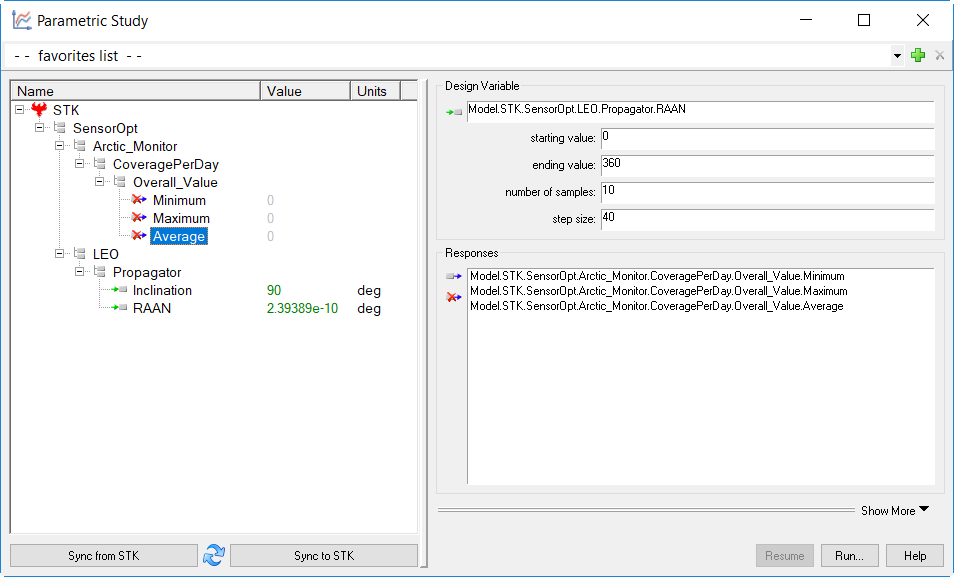954x577 pixels.
Task: Collapse the LEO tree node
Action: [61, 255]
